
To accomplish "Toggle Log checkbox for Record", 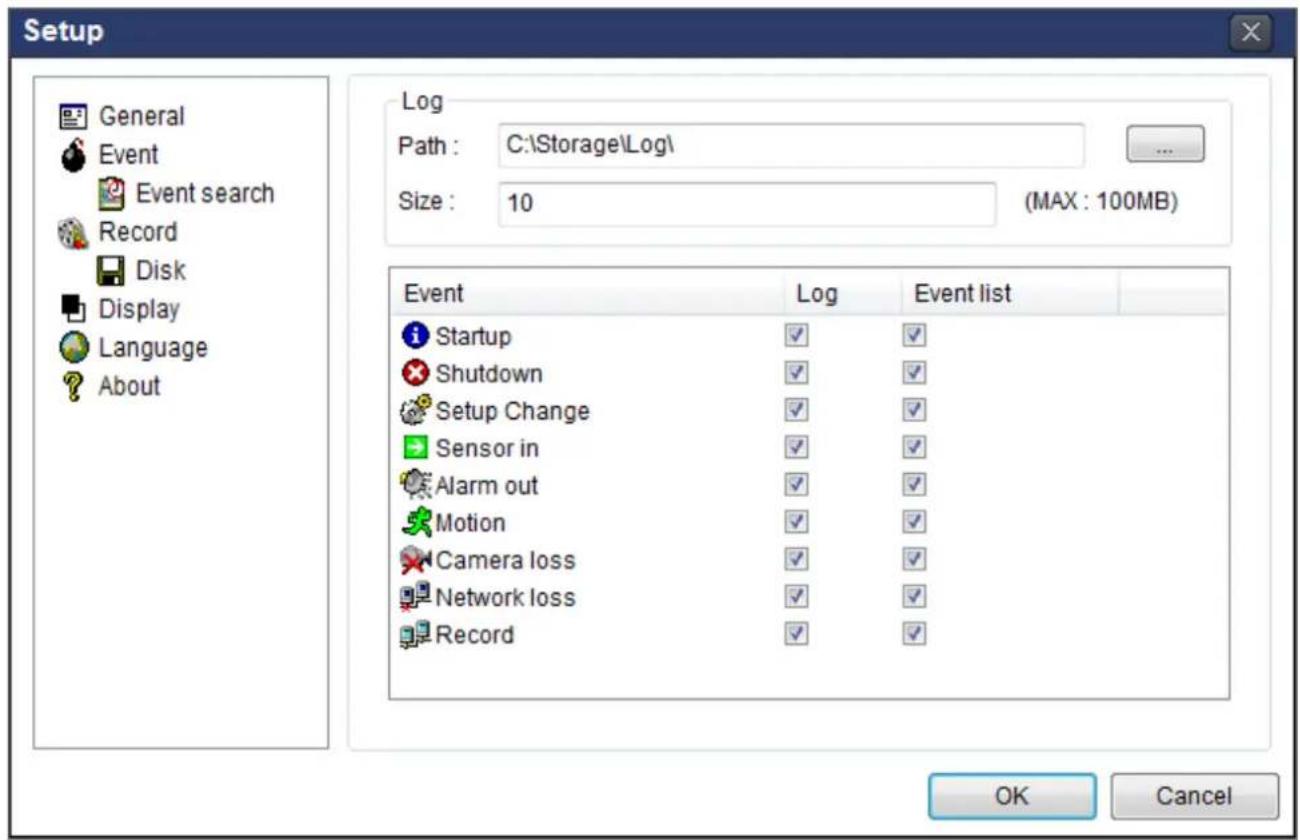I will (x=797, y=634).
